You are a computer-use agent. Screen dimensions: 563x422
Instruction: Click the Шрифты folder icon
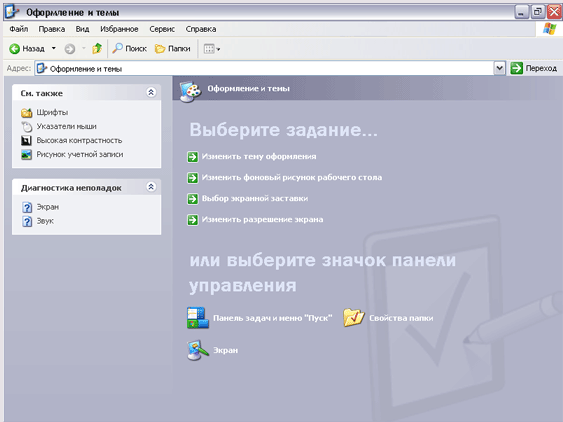coord(26,112)
